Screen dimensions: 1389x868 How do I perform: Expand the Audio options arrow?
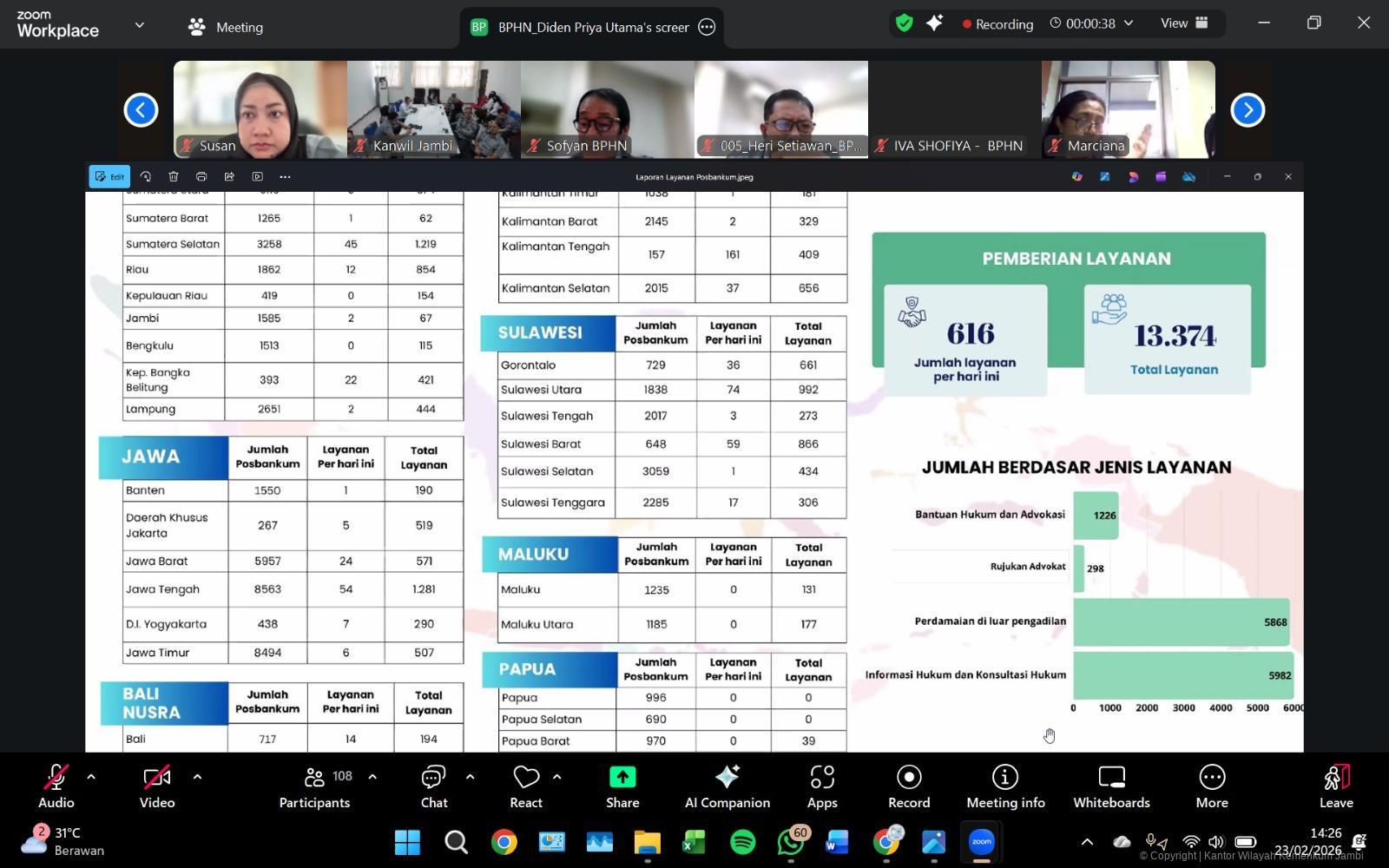point(91,777)
